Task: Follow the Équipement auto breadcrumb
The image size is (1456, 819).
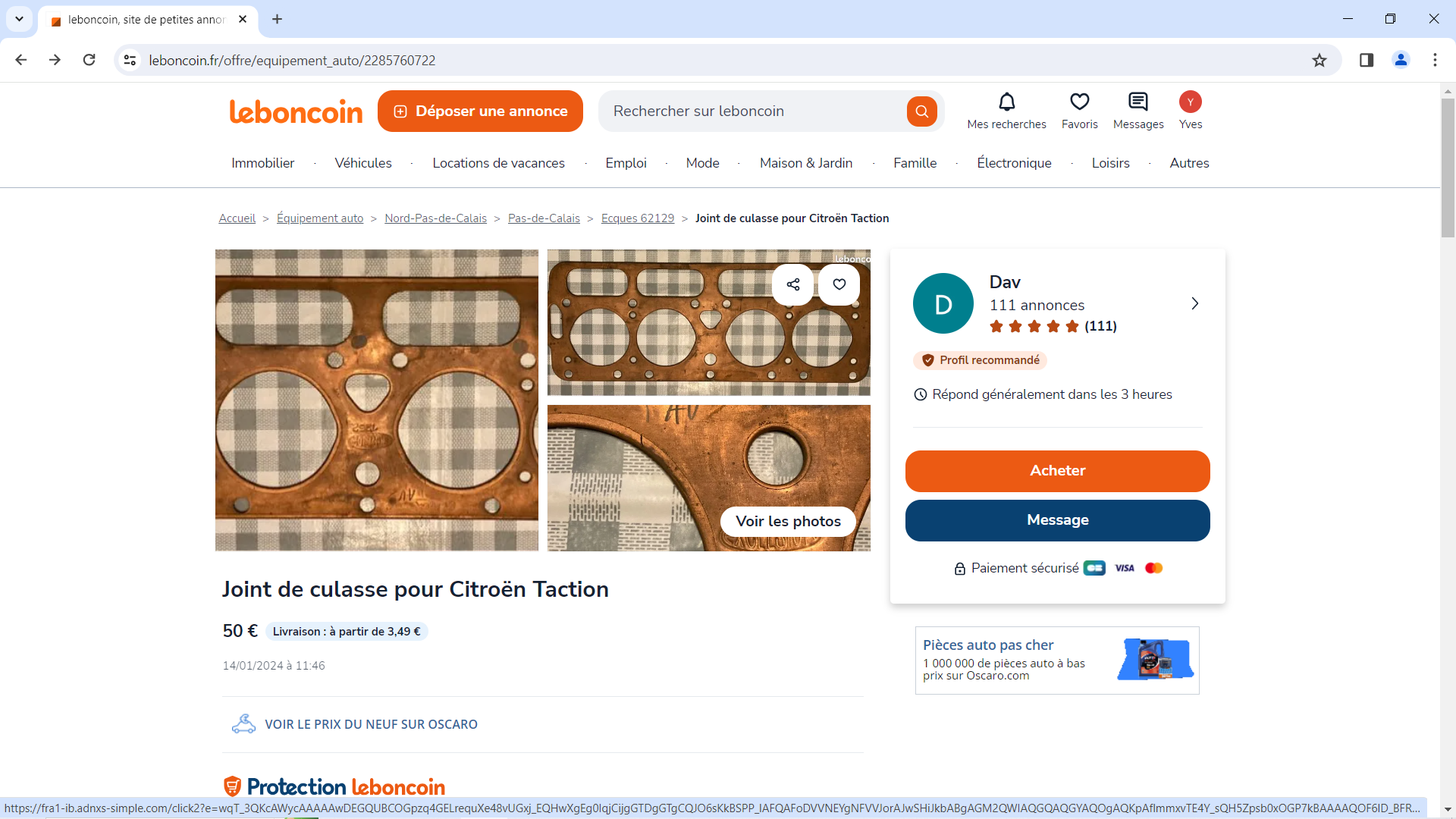Action: [320, 218]
